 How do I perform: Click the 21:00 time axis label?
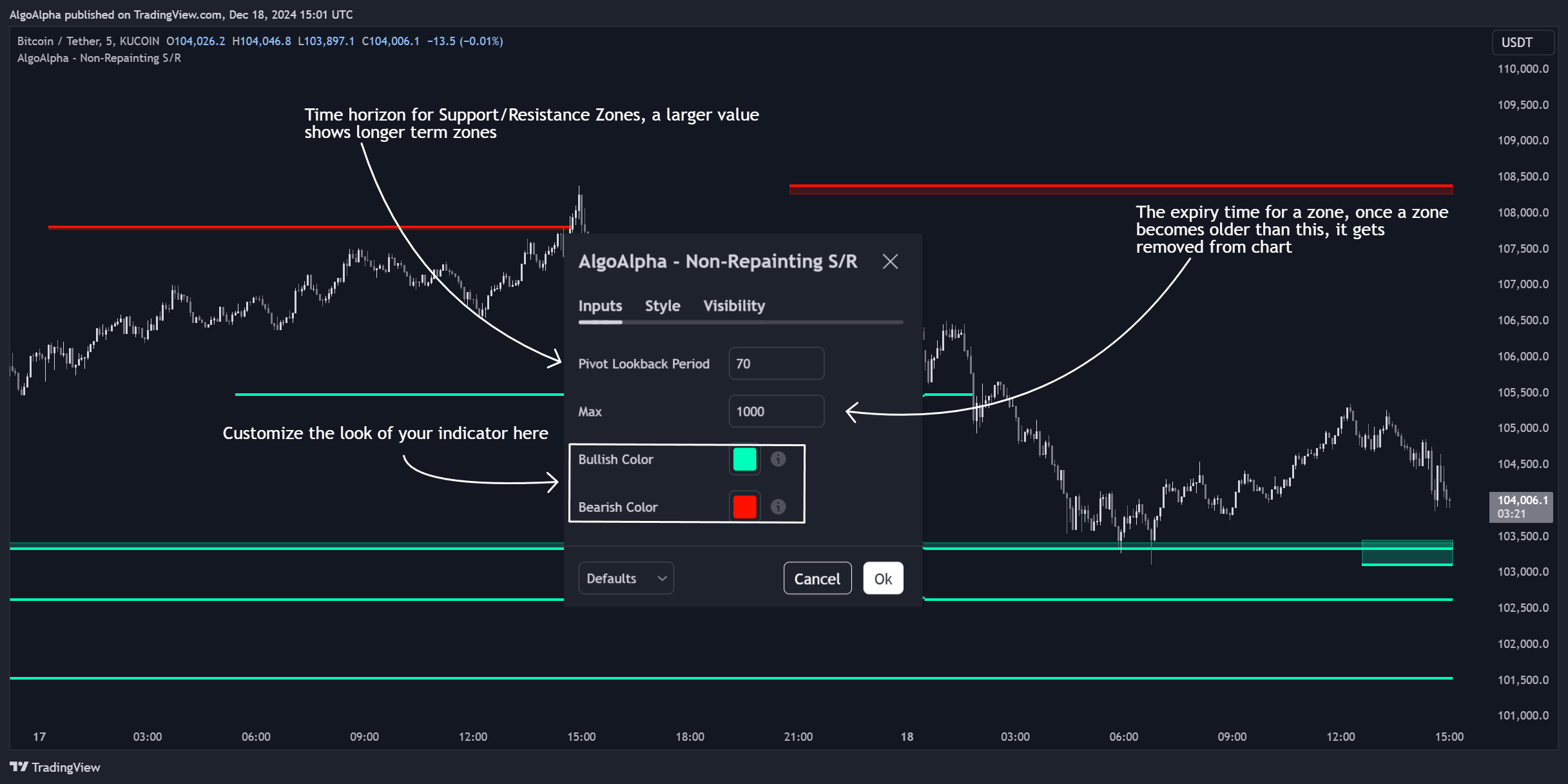(798, 736)
